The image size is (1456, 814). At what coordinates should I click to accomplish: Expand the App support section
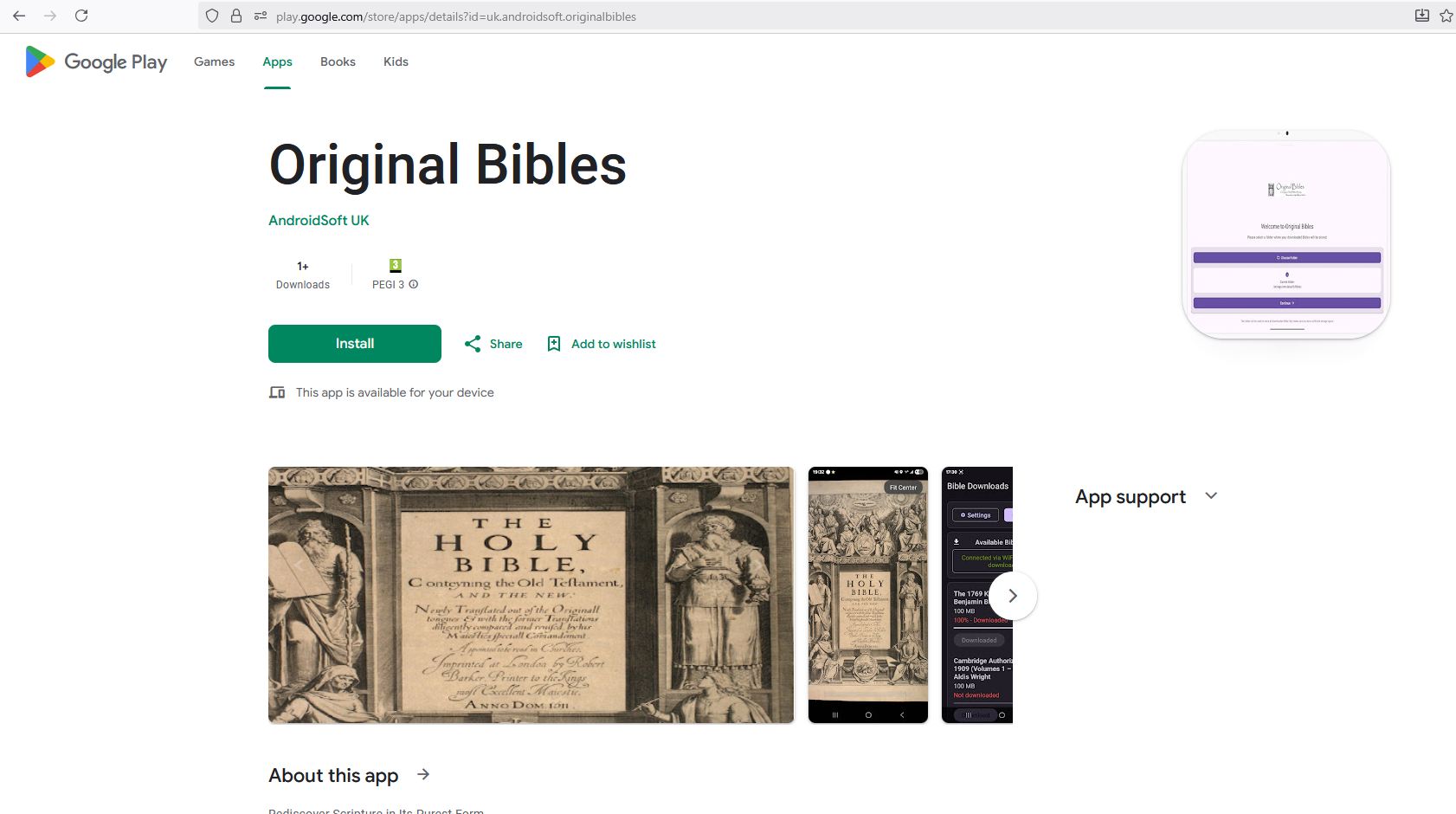(1211, 496)
